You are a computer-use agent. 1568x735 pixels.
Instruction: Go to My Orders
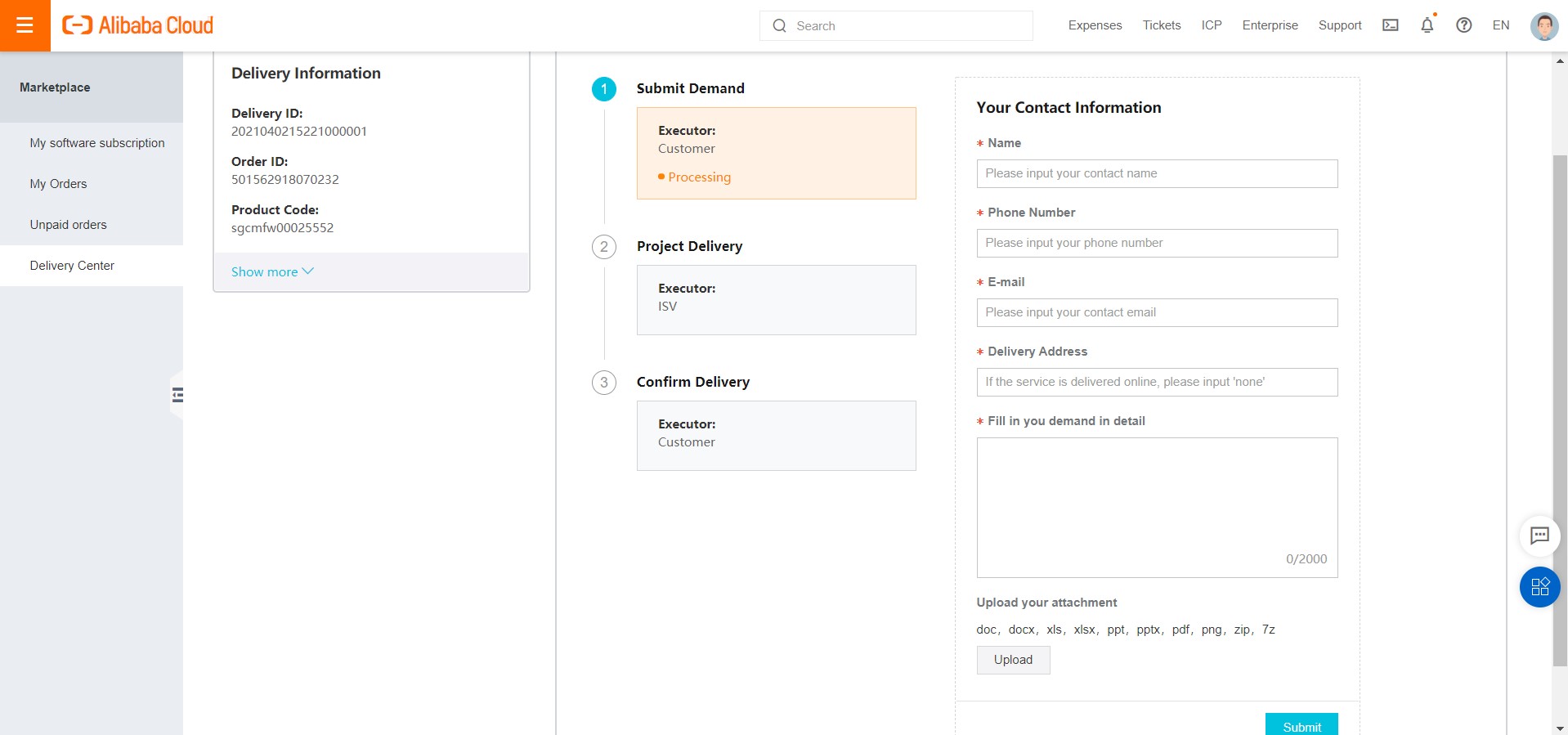pyautogui.click(x=58, y=184)
